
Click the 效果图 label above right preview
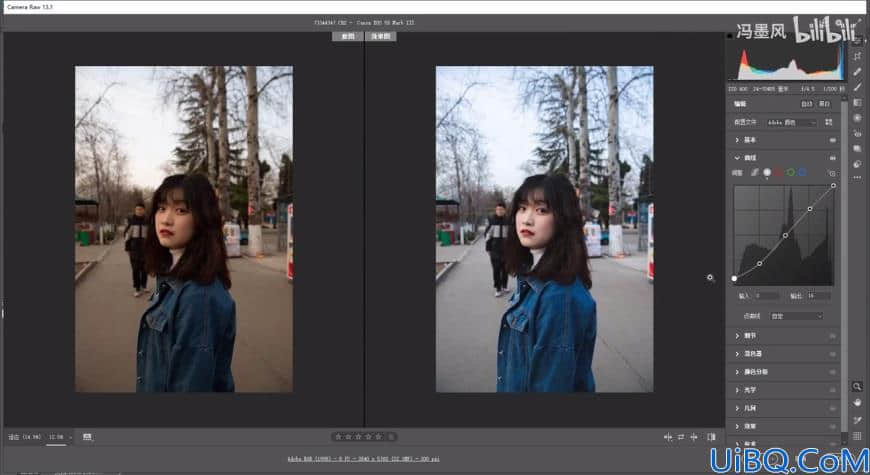point(381,36)
